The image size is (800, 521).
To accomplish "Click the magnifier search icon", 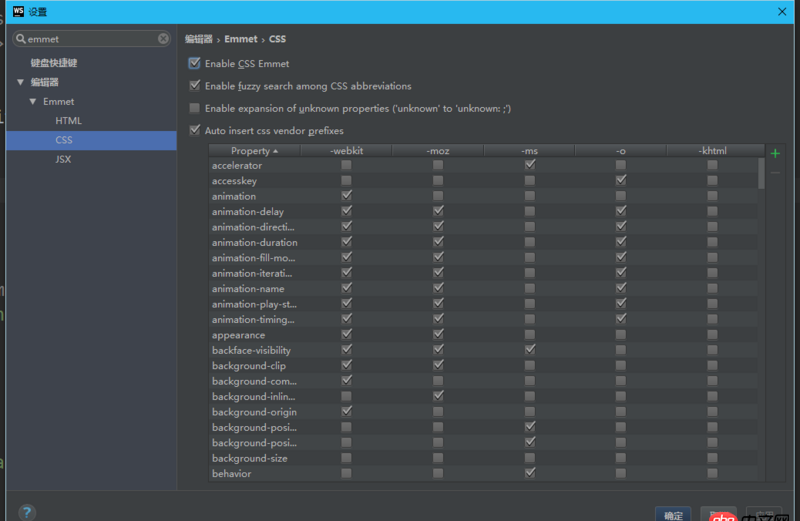I will (21, 39).
